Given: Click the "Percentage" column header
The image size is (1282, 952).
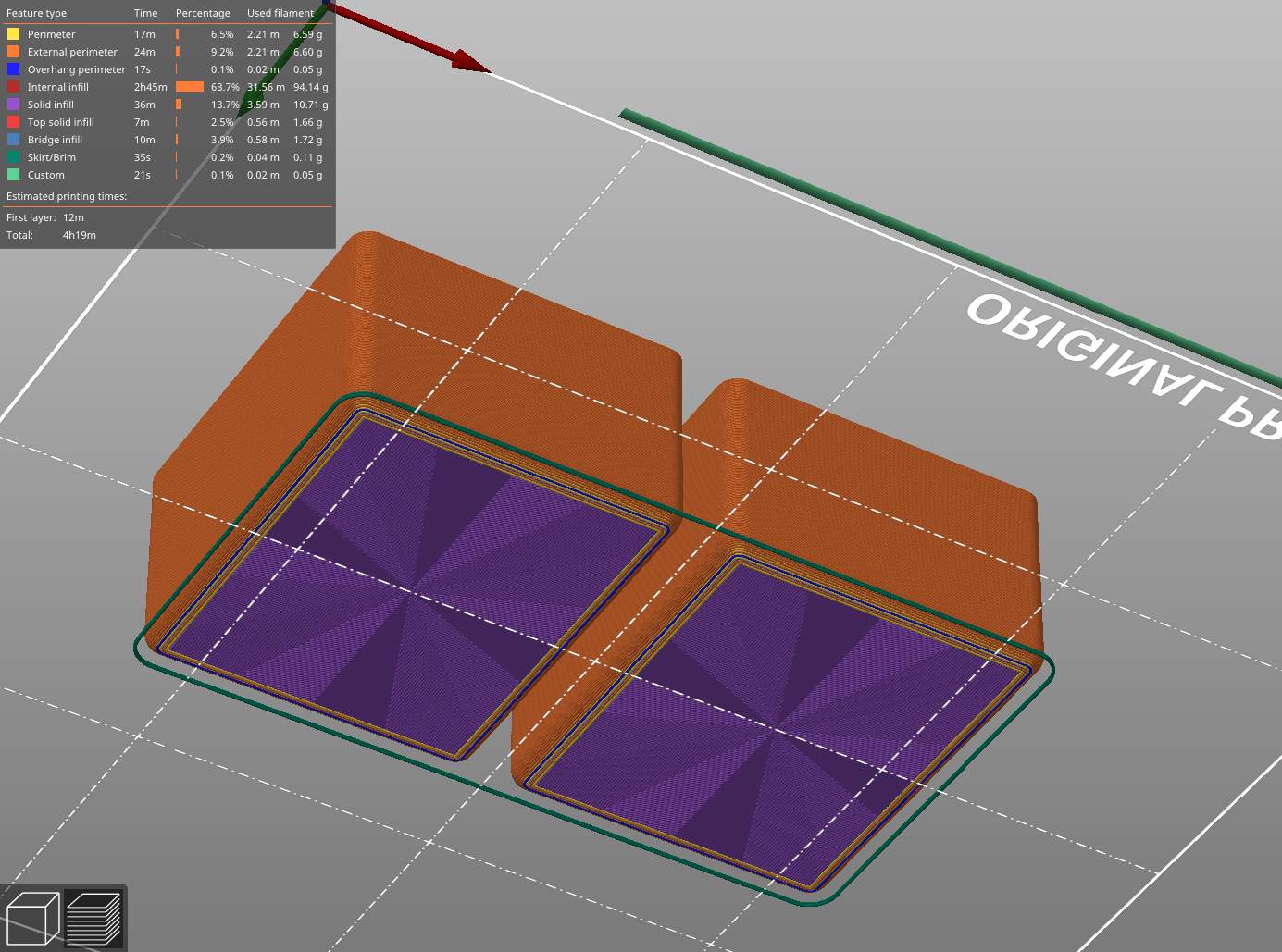Looking at the screenshot, I should pyautogui.click(x=203, y=14).
